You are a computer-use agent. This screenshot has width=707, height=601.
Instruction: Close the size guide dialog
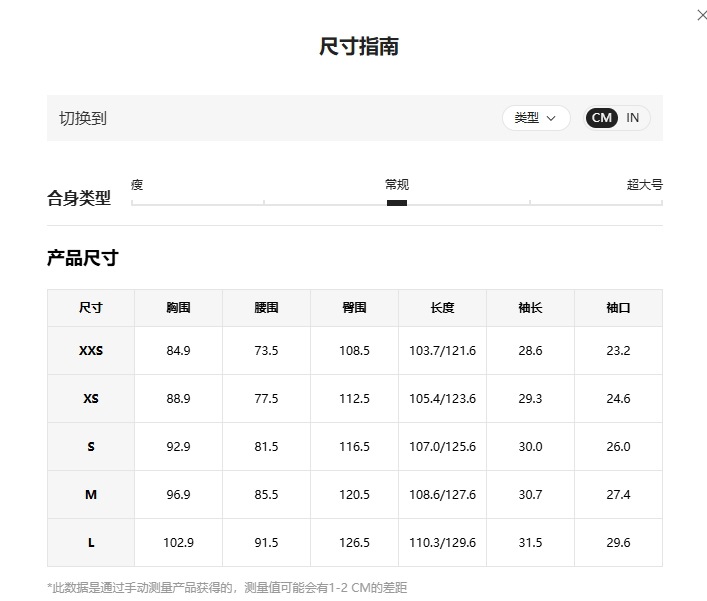click(x=702, y=15)
